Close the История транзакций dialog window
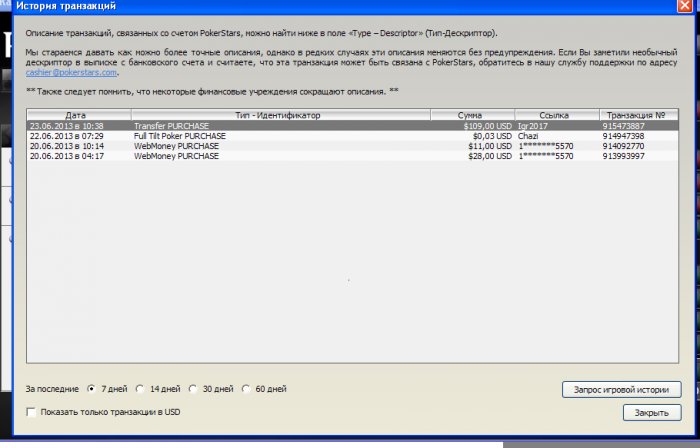This screenshot has width=700, height=448. (684, 5)
